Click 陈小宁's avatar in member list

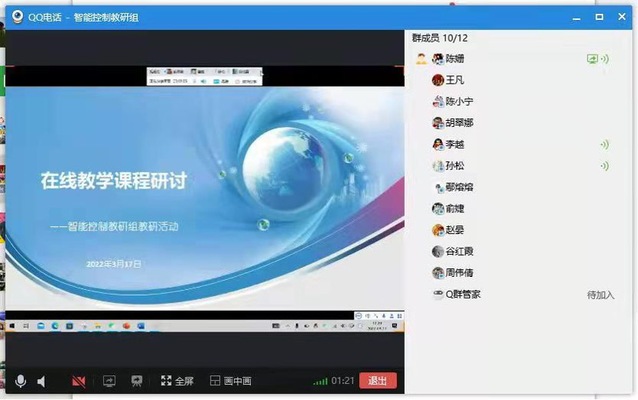(x=438, y=101)
